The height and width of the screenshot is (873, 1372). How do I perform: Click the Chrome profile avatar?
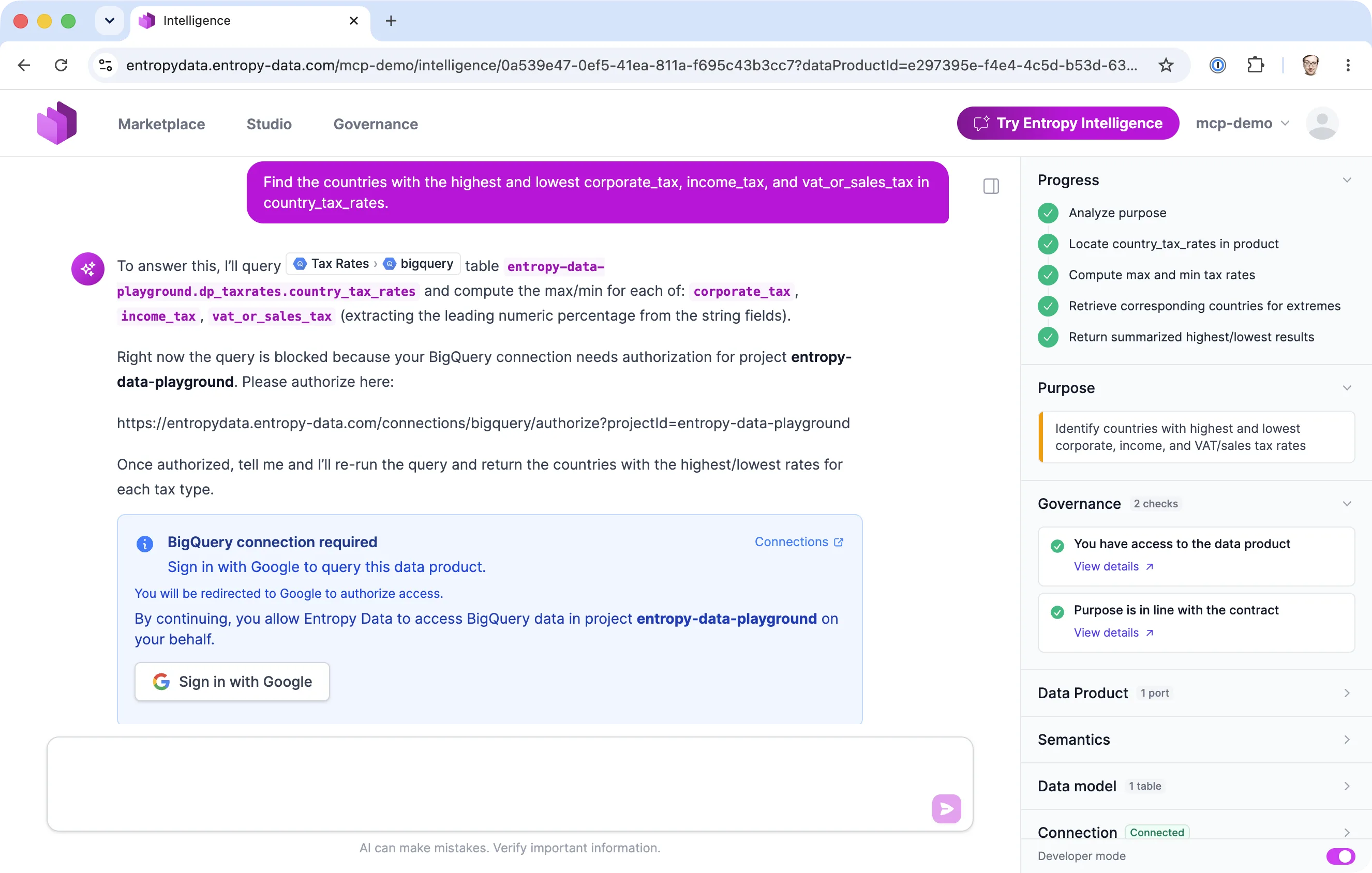(x=1311, y=66)
